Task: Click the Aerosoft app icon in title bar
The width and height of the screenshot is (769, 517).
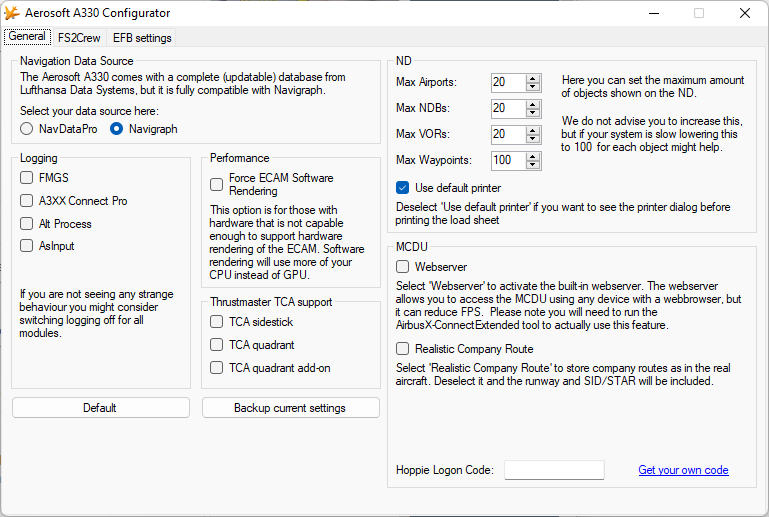Action: tap(12, 13)
